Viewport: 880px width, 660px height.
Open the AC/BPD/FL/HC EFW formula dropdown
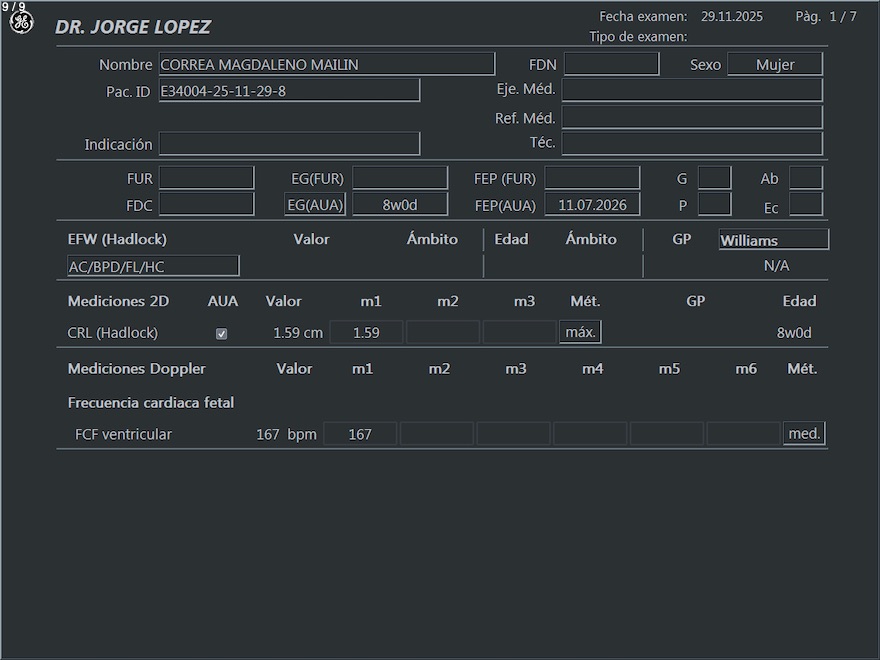coord(153,266)
